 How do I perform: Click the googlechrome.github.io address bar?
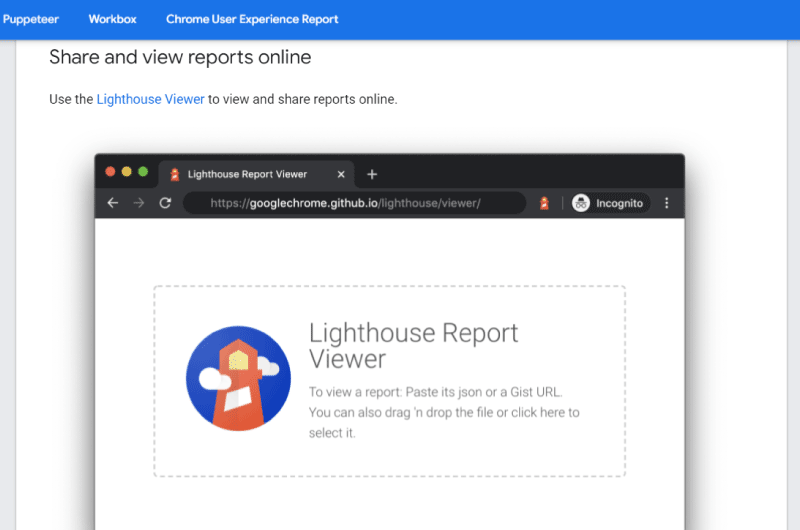355,203
